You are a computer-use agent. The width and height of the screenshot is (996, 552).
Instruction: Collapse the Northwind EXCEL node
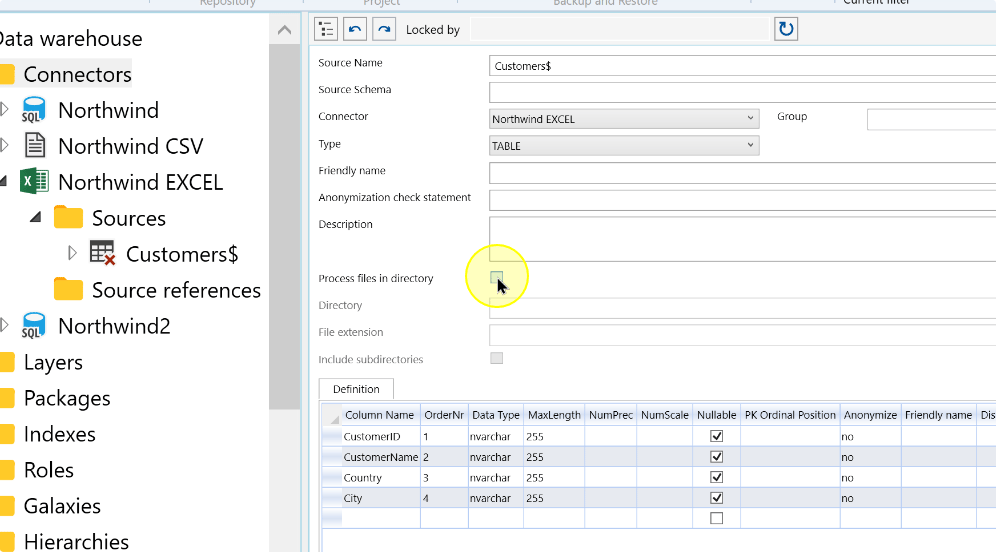click(x=3, y=182)
